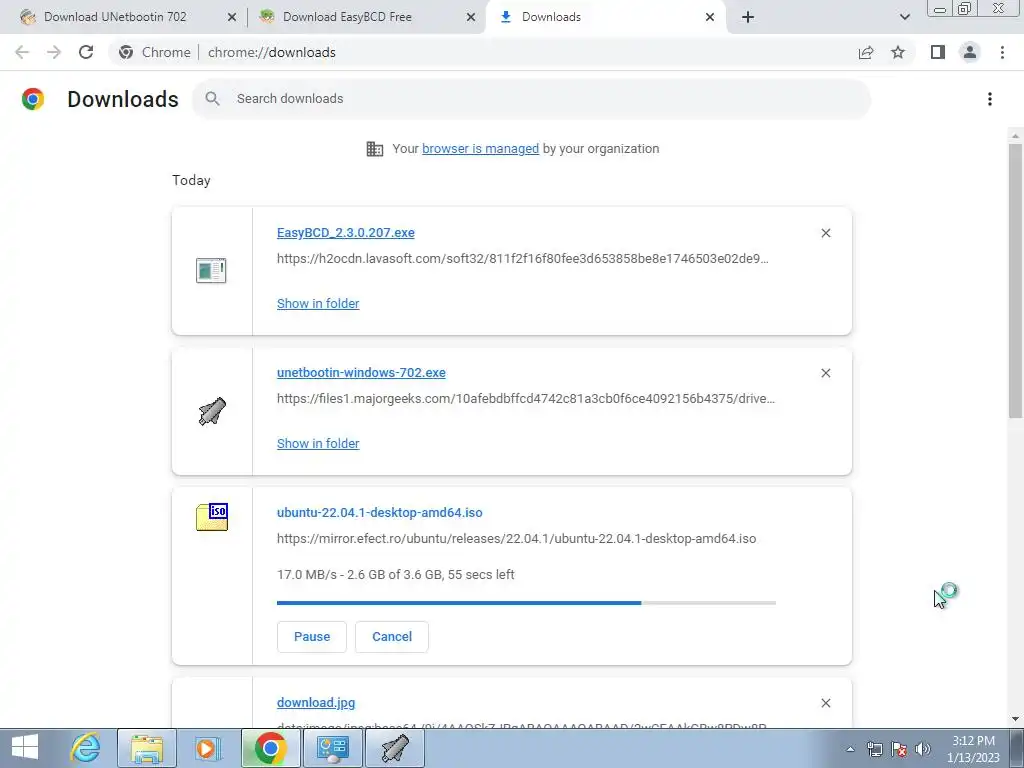Cancel the ubuntu ISO download
This screenshot has height=768, width=1024.
pos(392,637)
